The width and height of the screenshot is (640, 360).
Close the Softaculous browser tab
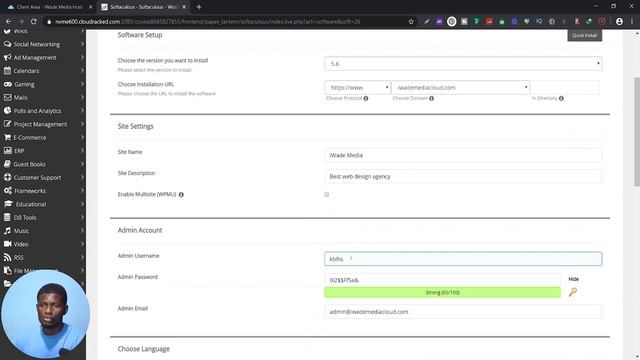[184, 7]
